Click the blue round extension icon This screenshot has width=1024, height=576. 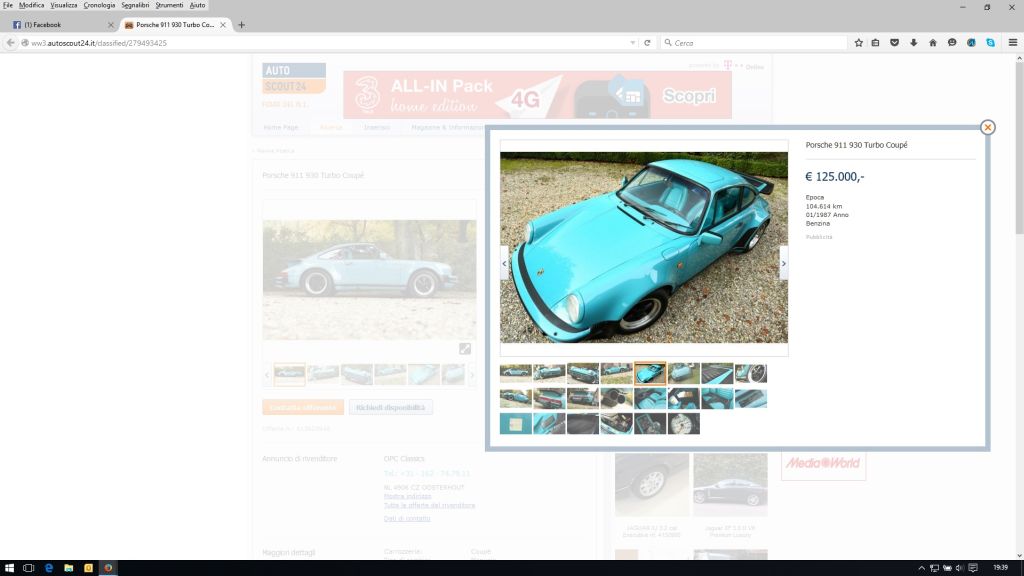pyautogui.click(x=971, y=42)
